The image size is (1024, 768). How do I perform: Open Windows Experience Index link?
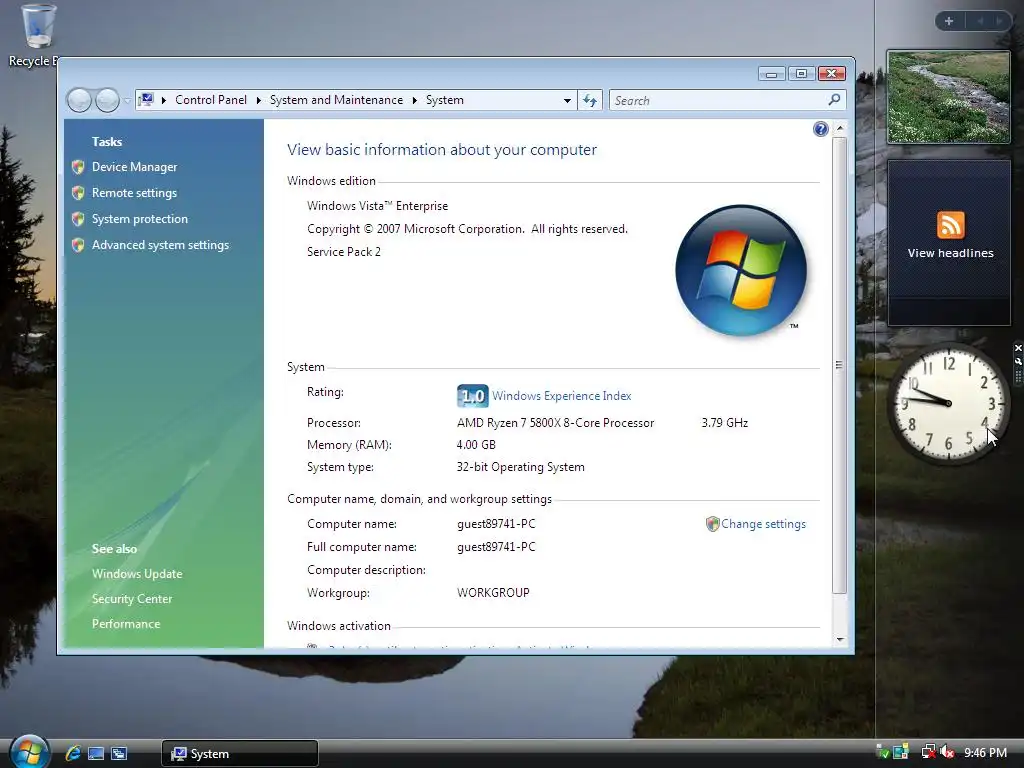[x=562, y=396]
